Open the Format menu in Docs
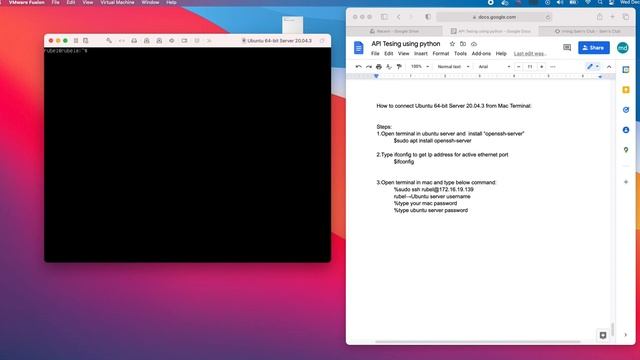640x360 pixels. (x=440, y=53)
